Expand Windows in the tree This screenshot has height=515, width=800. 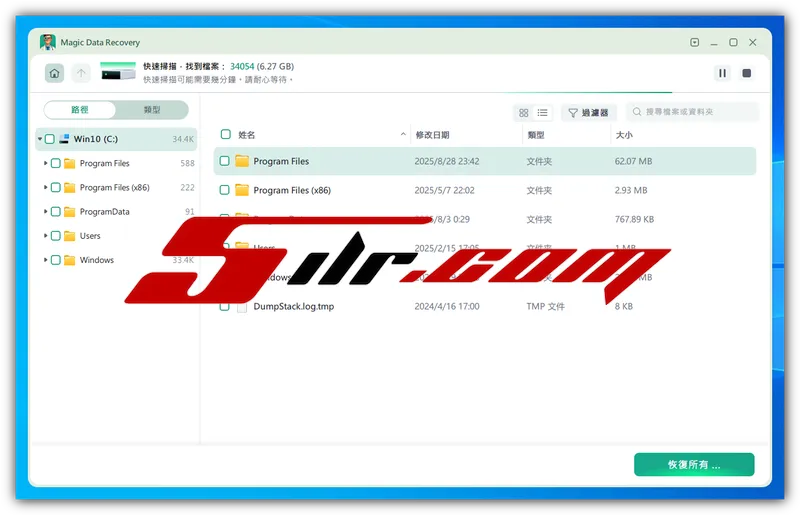click(x=45, y=260)
